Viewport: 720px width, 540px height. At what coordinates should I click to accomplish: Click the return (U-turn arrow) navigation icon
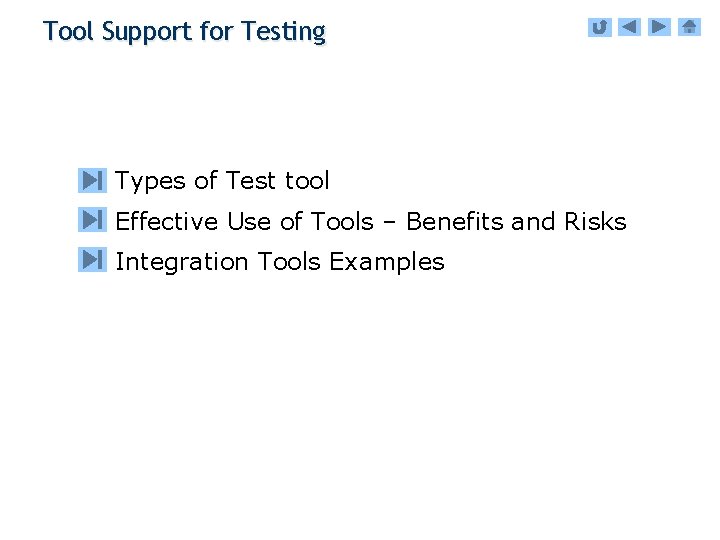click(x=599, y=27)
